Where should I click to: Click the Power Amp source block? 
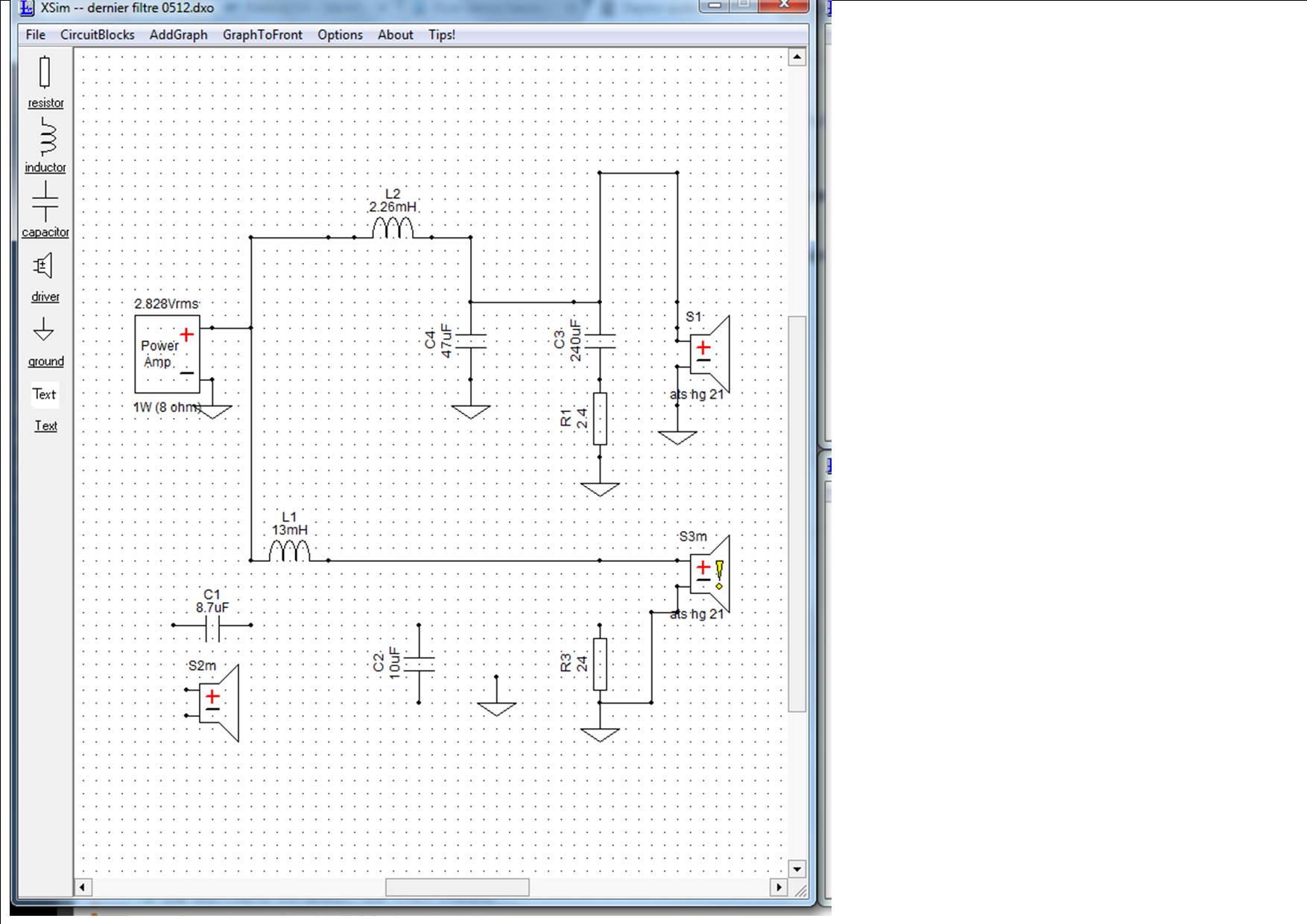[167, 354]
